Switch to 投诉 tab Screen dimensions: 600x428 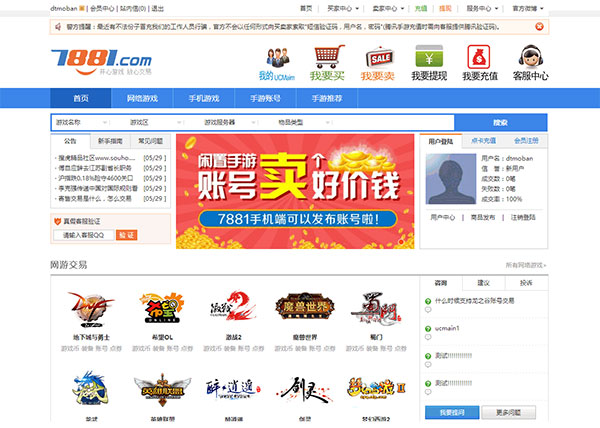pyautogui.click(x=526, y=283)
